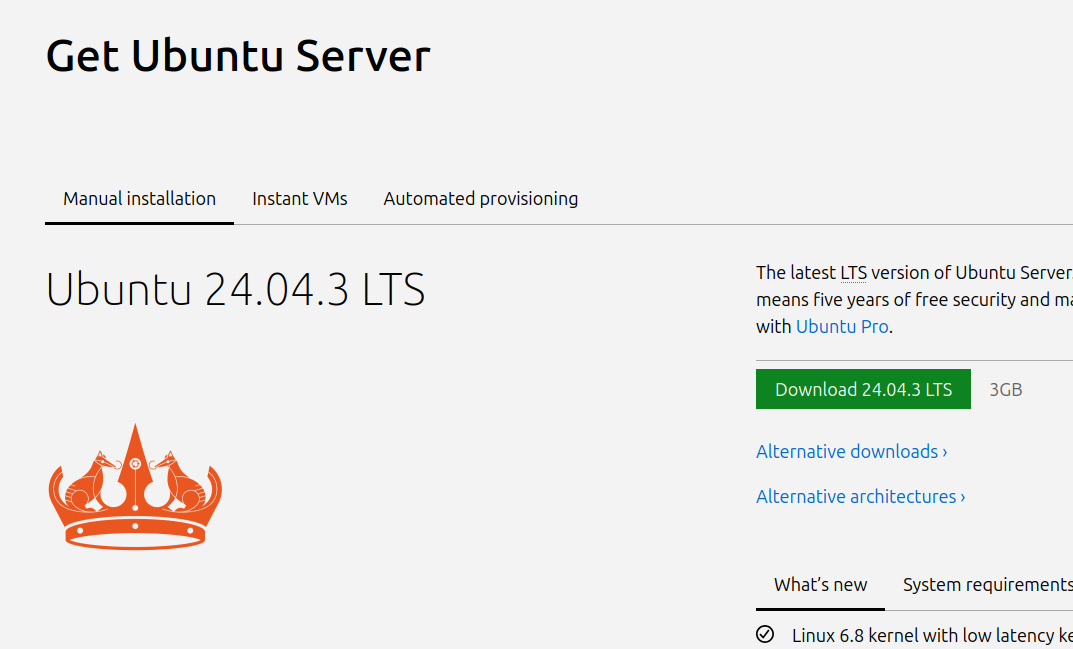The height and width of the screenshot is (649, 1073).
Task: Click the Linux 6.8 kernel feature text
Action: (932, 635)
